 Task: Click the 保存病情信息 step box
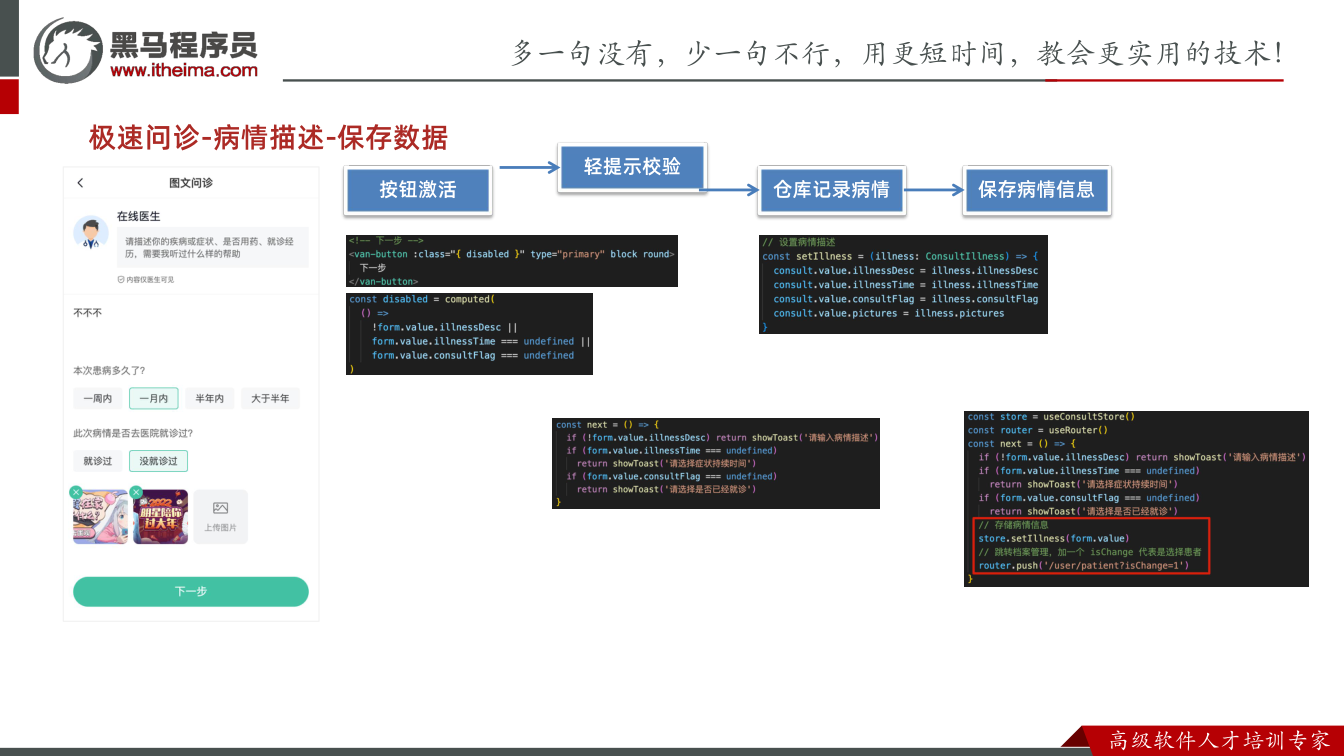(x=1036, y=190)
